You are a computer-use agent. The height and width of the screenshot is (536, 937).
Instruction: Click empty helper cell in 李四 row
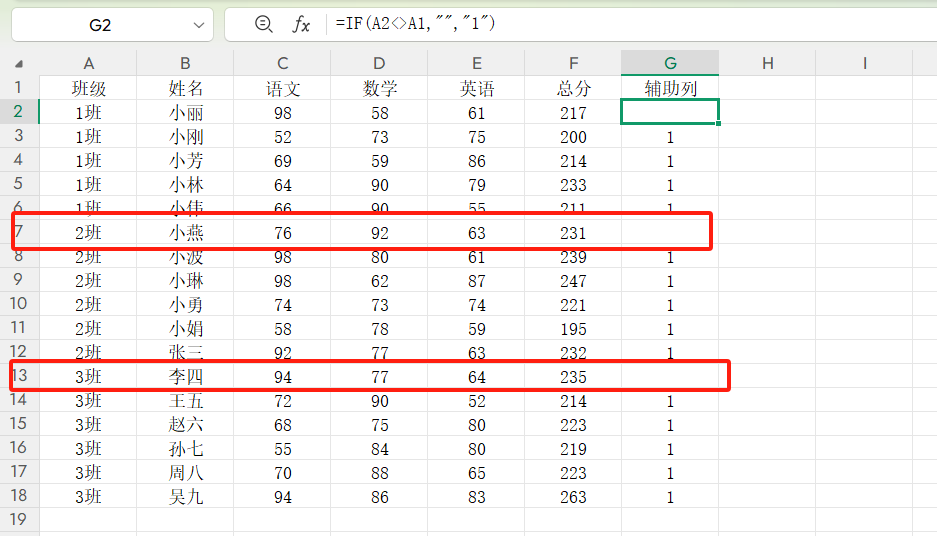pos(670,376)
